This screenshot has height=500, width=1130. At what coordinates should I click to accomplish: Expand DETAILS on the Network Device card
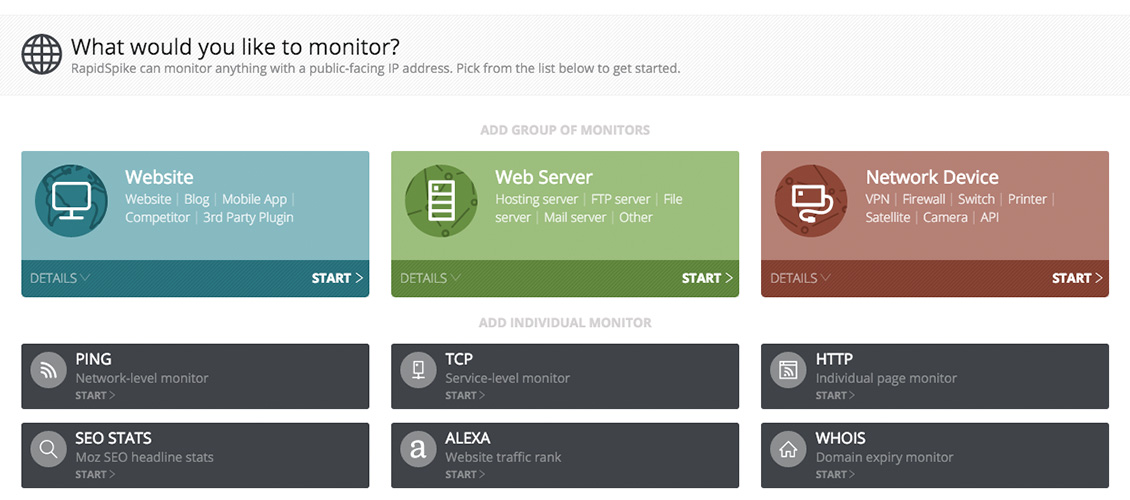click(x=800, y=278)
